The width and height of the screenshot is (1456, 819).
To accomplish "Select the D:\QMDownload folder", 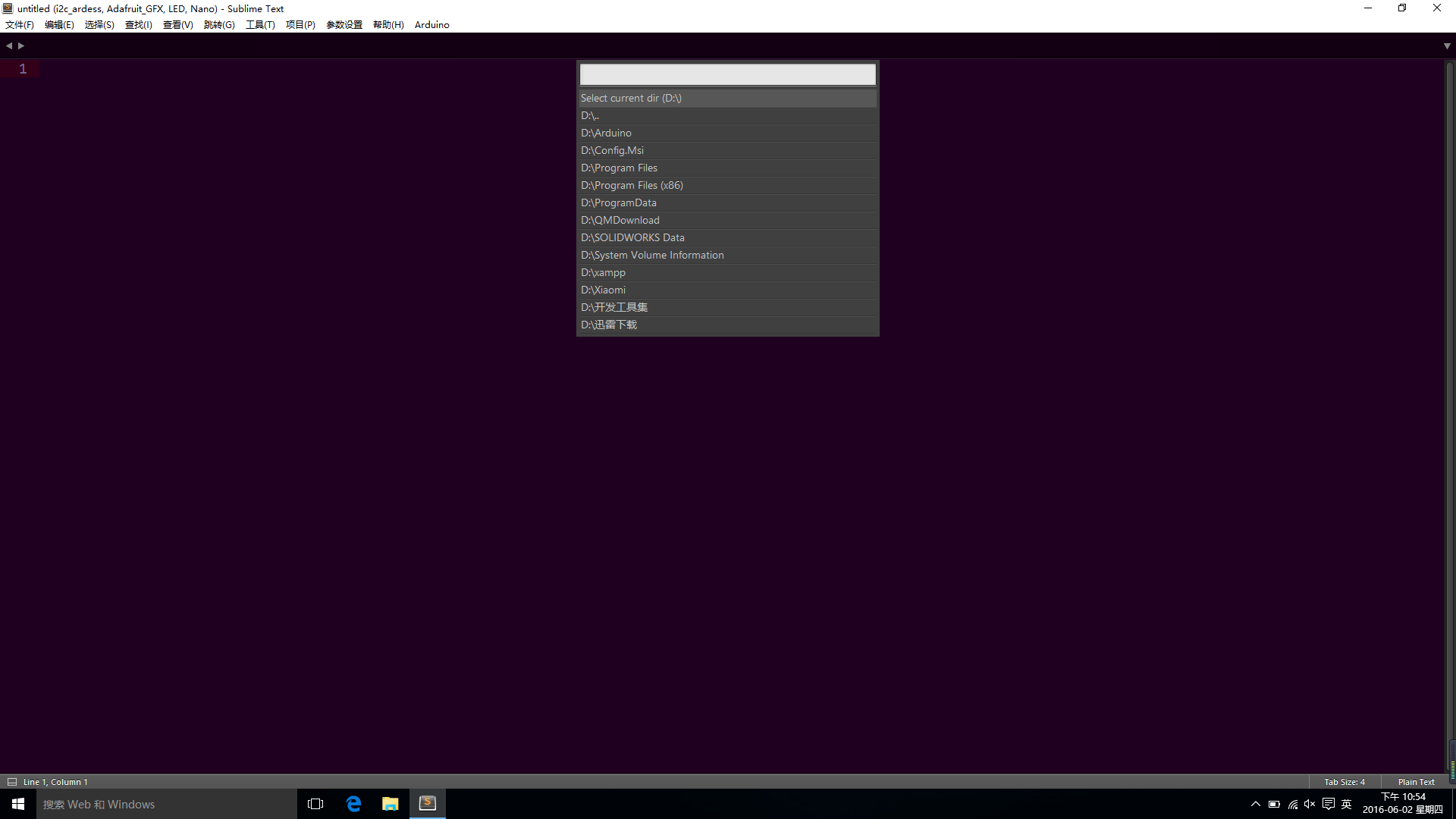I will click(728, 220).
